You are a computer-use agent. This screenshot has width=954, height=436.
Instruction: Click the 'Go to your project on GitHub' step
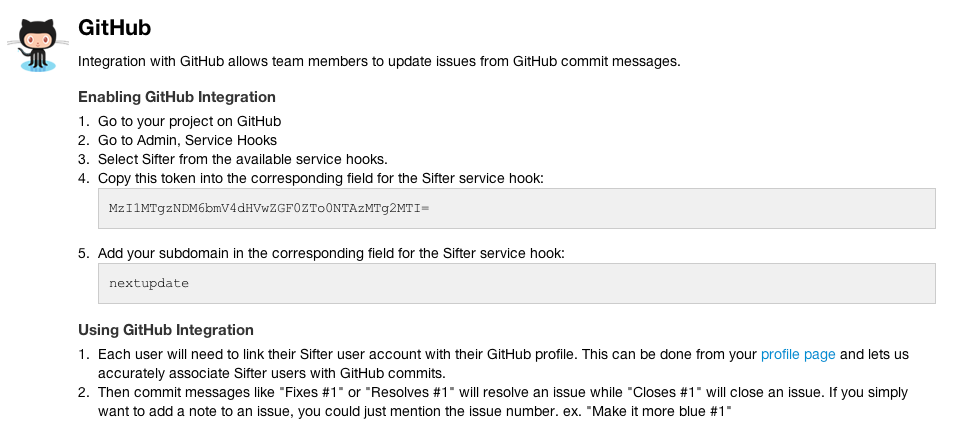pyautogui.click(x=189, y=122)
